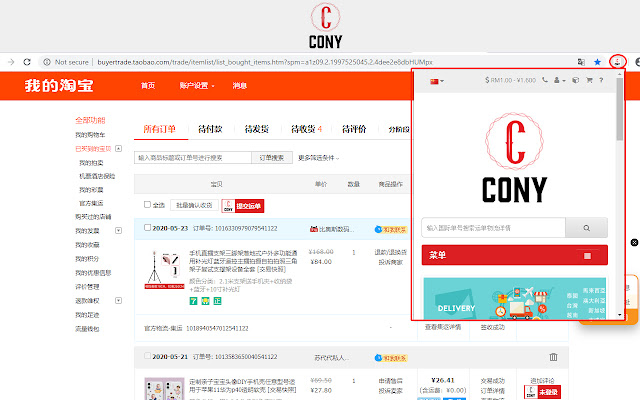The image size is (640, 400).
Task: Select the 所有订单 tab
Action: [x=160, y=129]
